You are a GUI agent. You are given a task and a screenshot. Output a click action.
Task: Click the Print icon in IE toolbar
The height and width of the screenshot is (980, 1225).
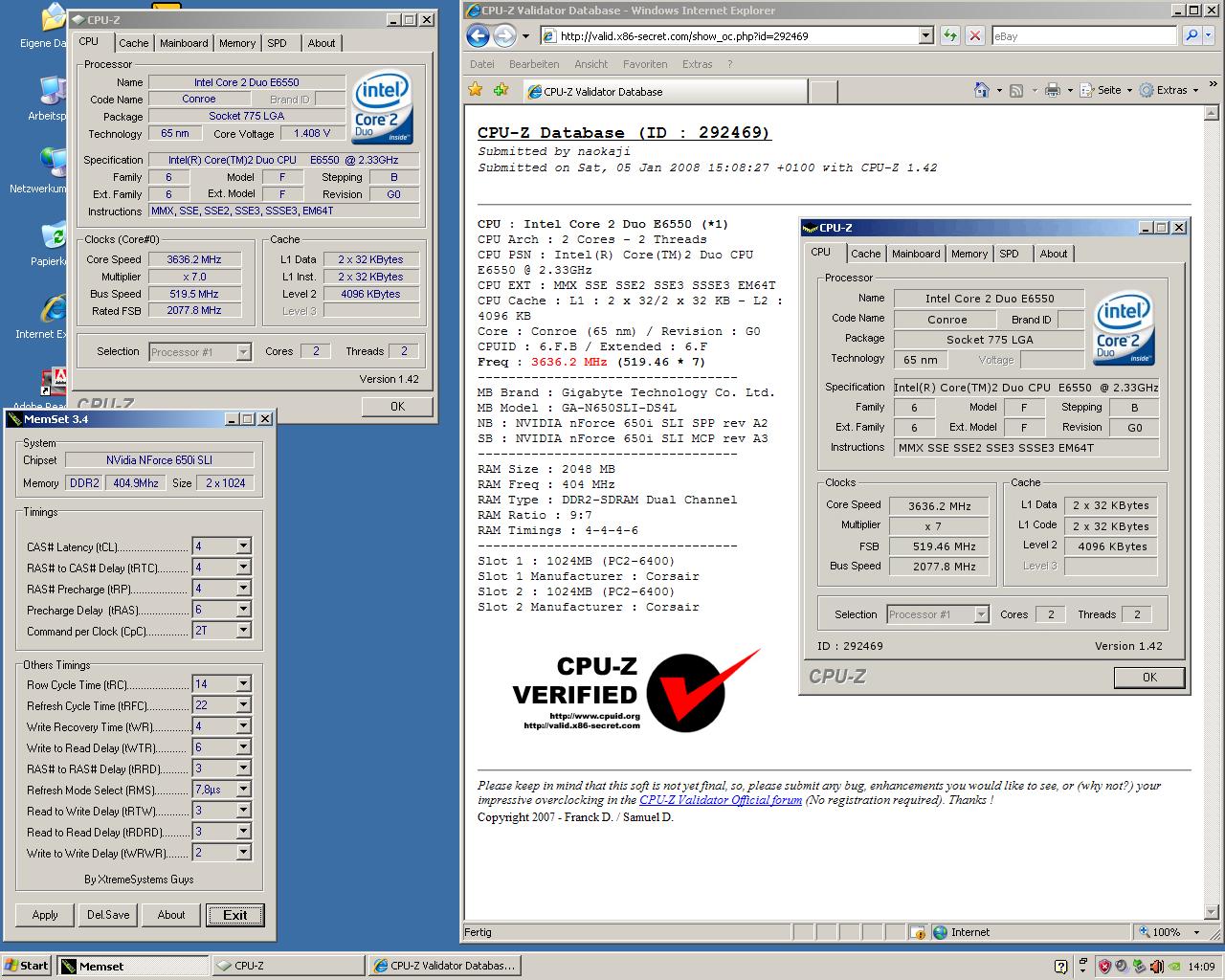point(1053,90)
